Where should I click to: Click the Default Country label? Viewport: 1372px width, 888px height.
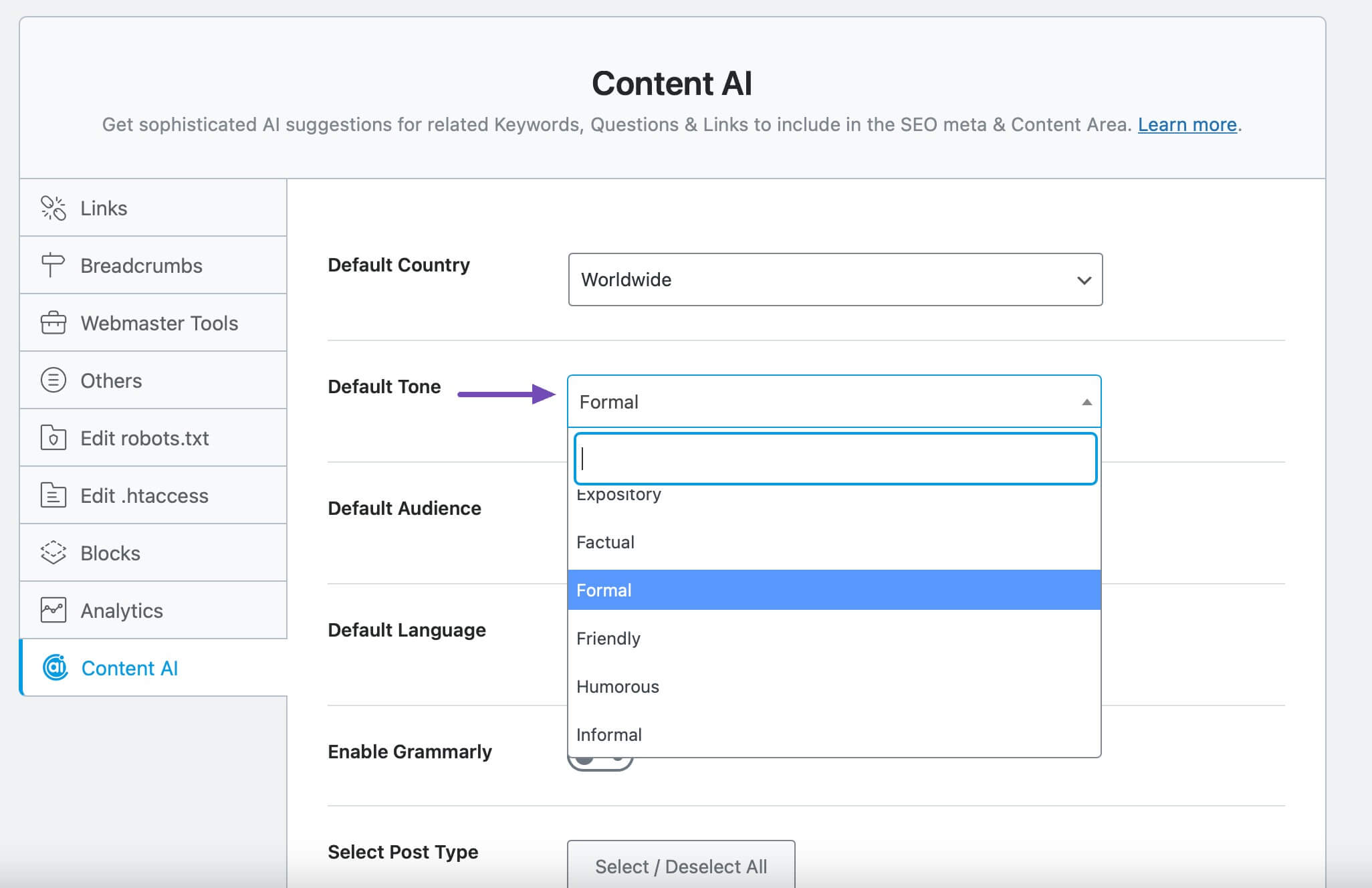(398, 265)
